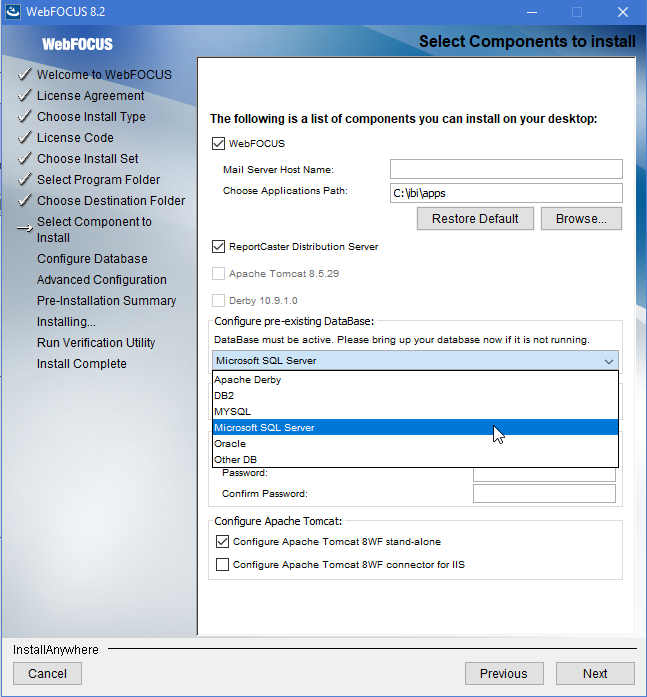Screen dimensions: 647x697
Task: Go back with the Previous button
Action: tap(504, 674)
